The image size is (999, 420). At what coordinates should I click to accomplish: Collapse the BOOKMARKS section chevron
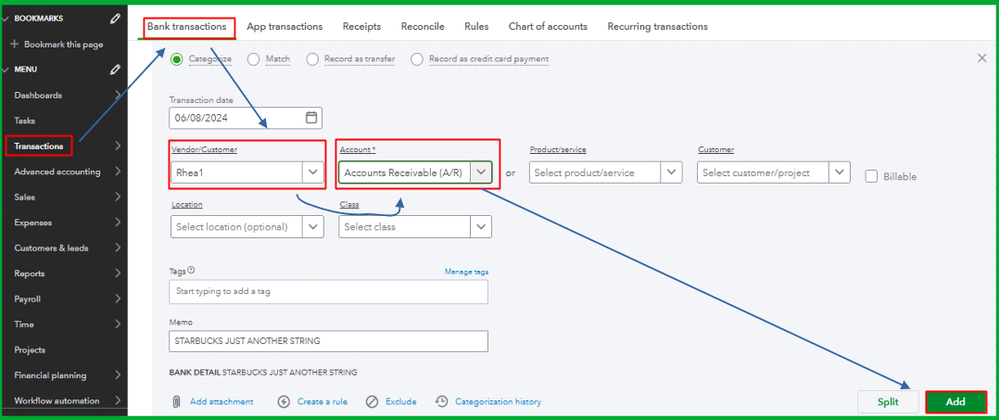5,18
